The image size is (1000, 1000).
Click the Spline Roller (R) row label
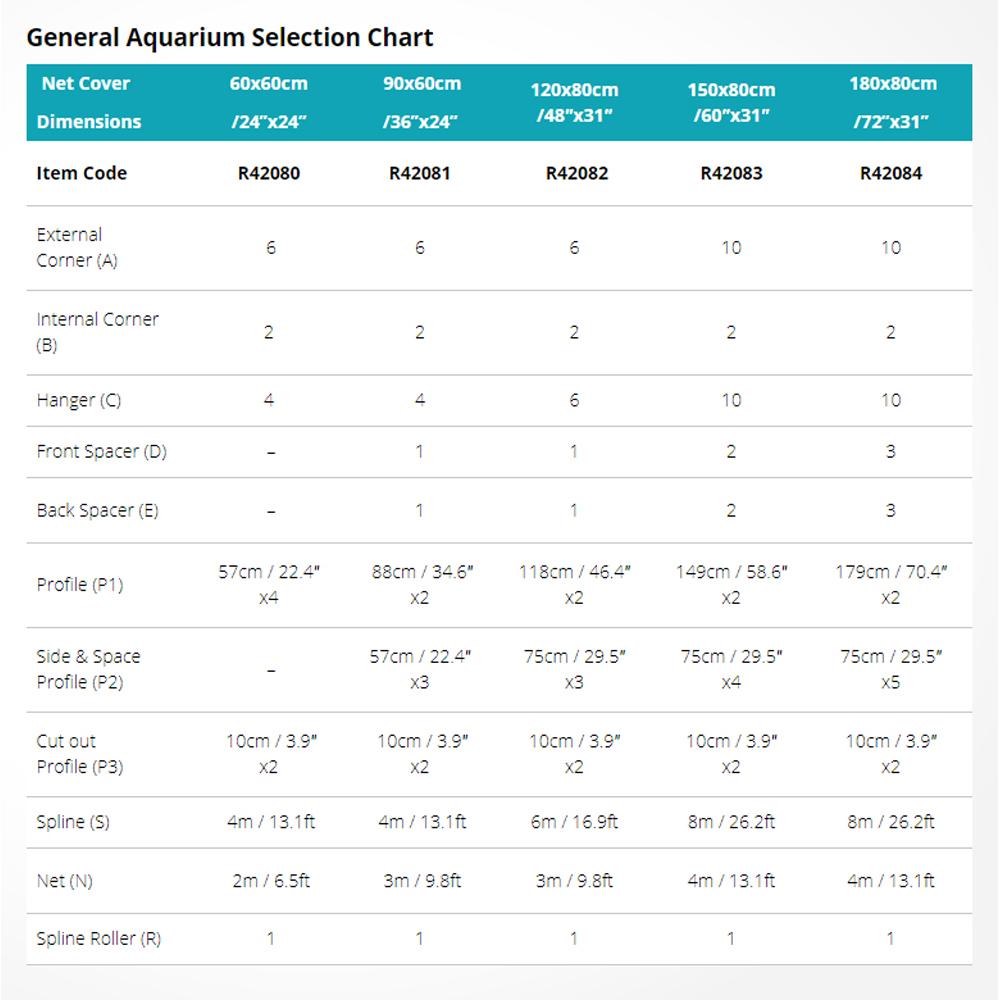point(98,939)
